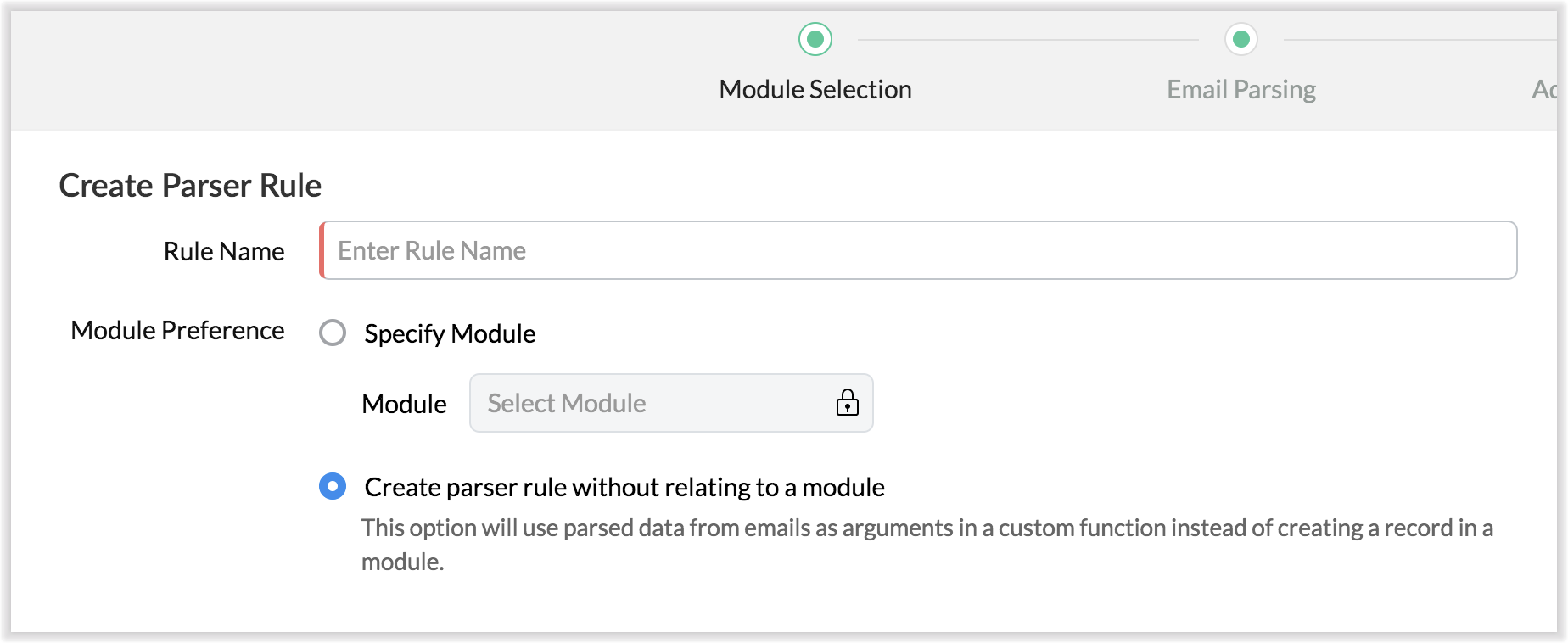Click the Module label beside dropdown
1568x643 pixels.
tap(404, 404)
